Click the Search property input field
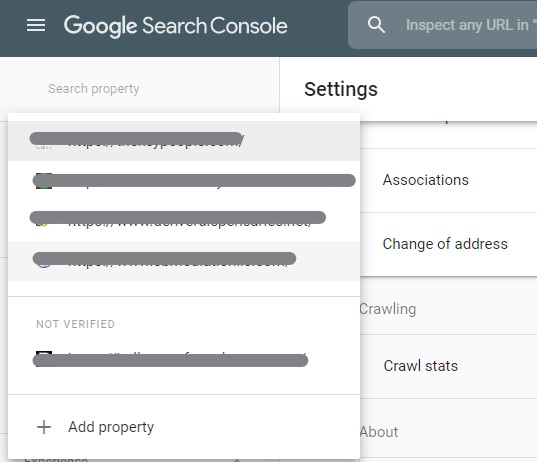Screen dimensions: 537x462 coord(140,89)
